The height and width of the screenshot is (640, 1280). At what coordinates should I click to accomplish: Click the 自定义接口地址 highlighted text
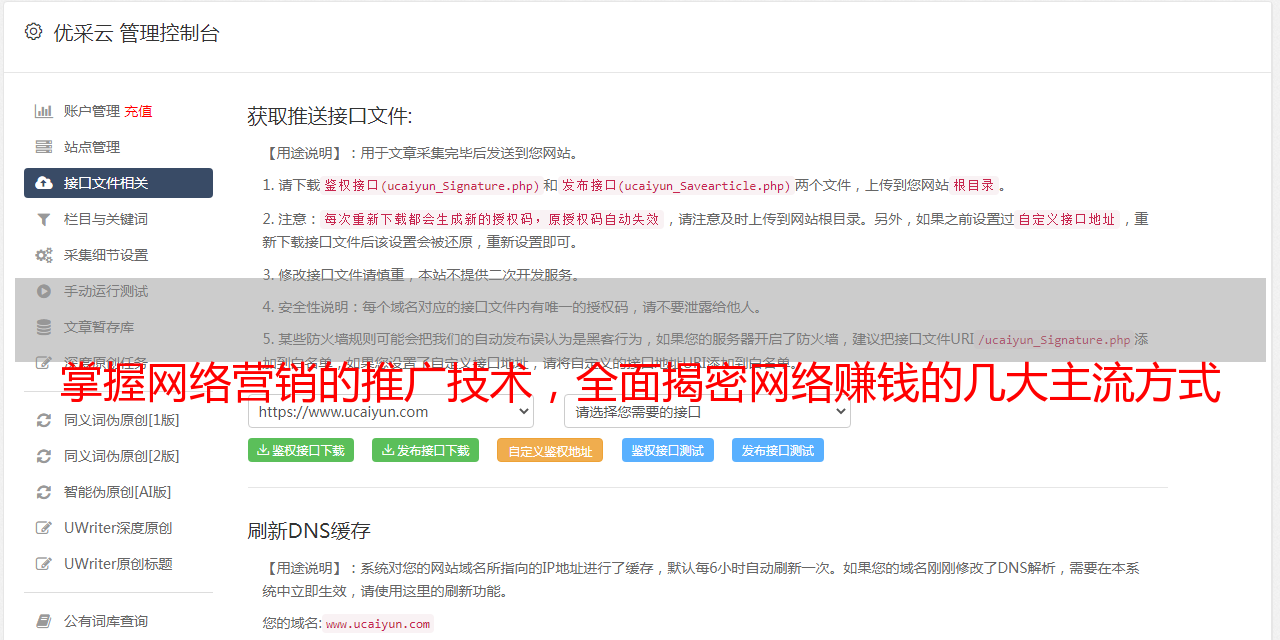1067,219
